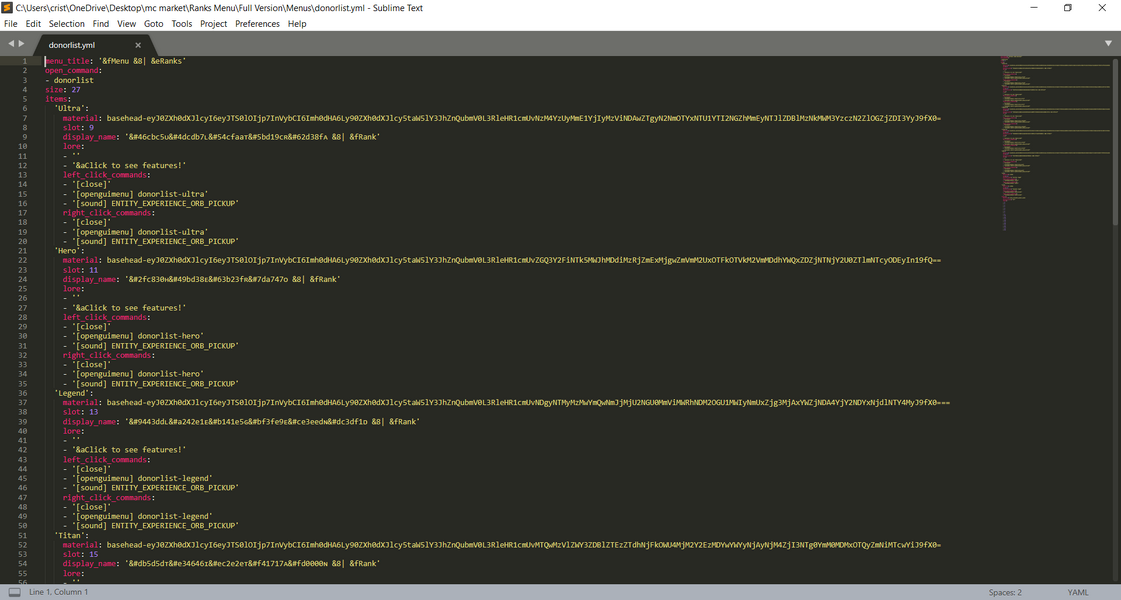Open the Selection menu

point(66,24)
